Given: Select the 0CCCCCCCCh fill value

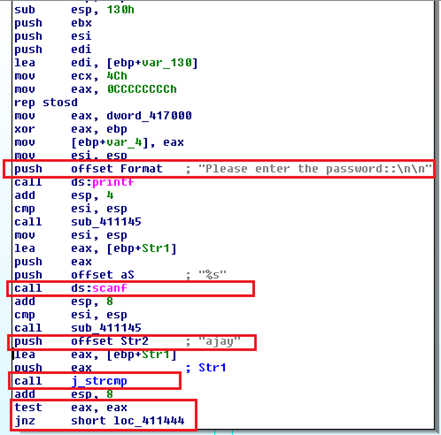Looking at the screenshot, I should pos(142,89).
